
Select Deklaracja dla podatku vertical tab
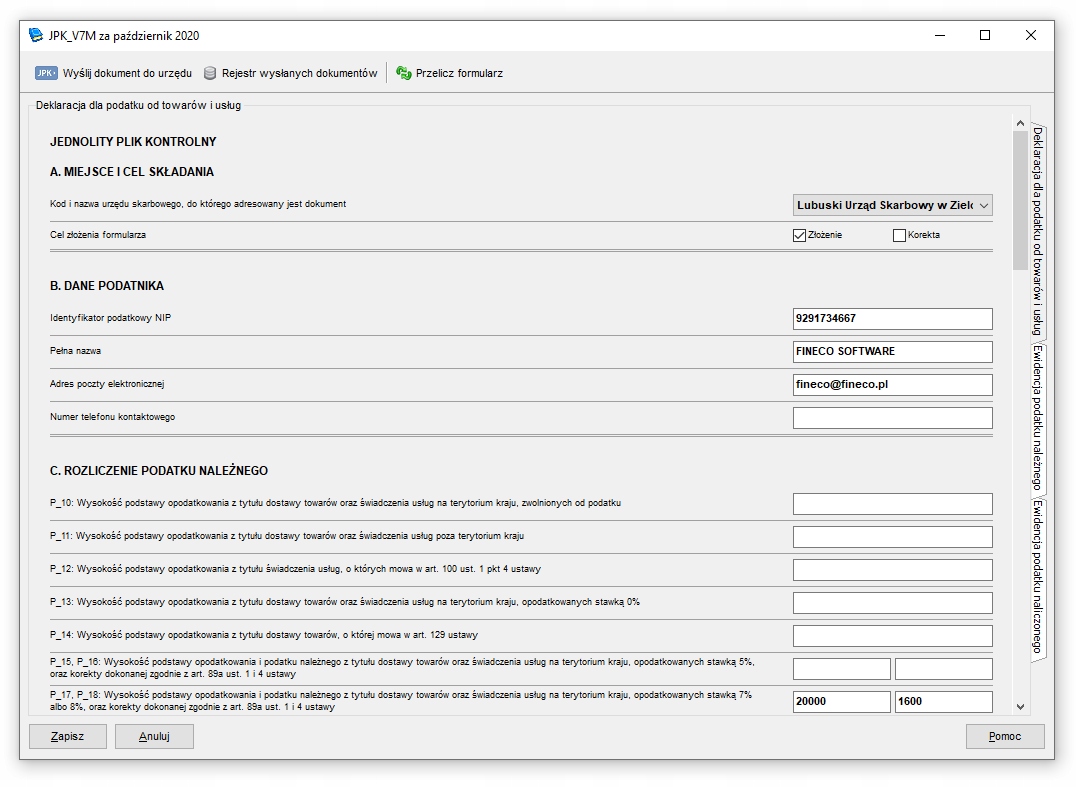click(x=1037, y=230)
